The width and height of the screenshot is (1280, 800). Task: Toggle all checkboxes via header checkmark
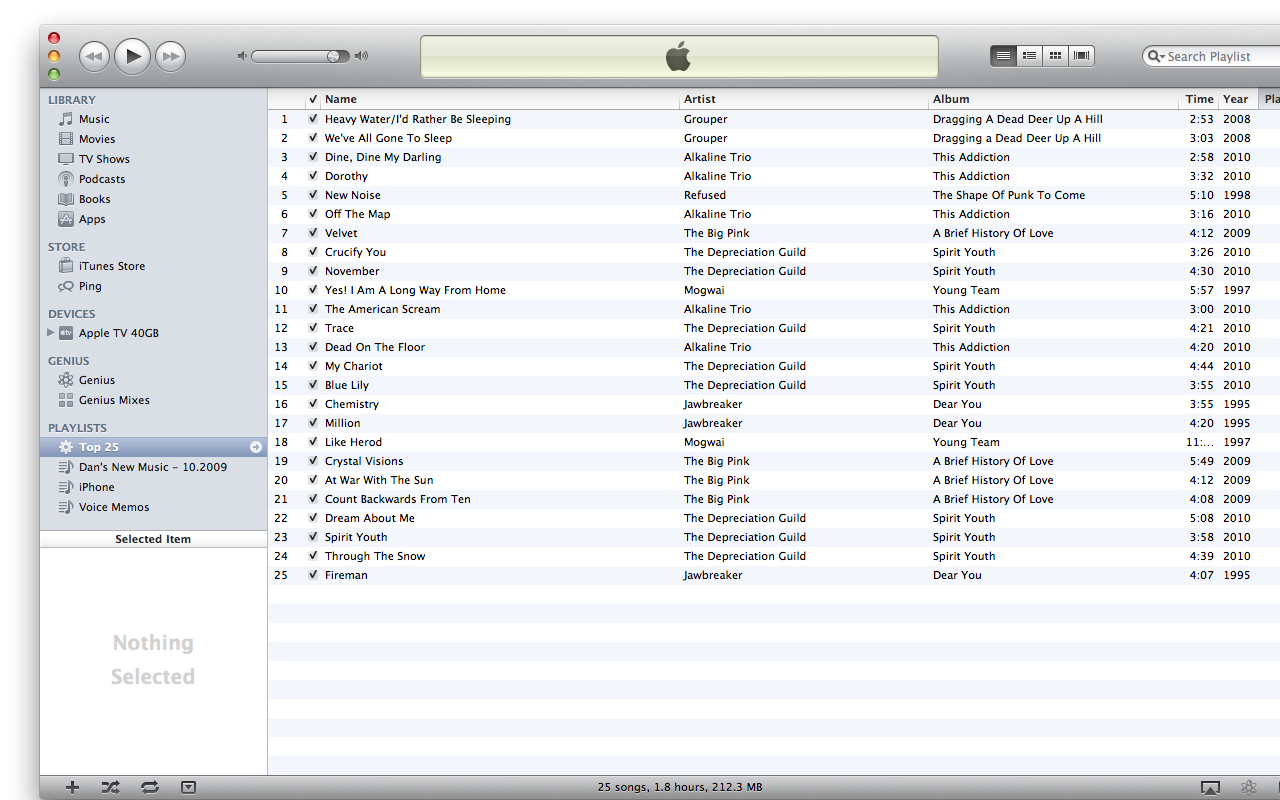[x=313, y=99]
